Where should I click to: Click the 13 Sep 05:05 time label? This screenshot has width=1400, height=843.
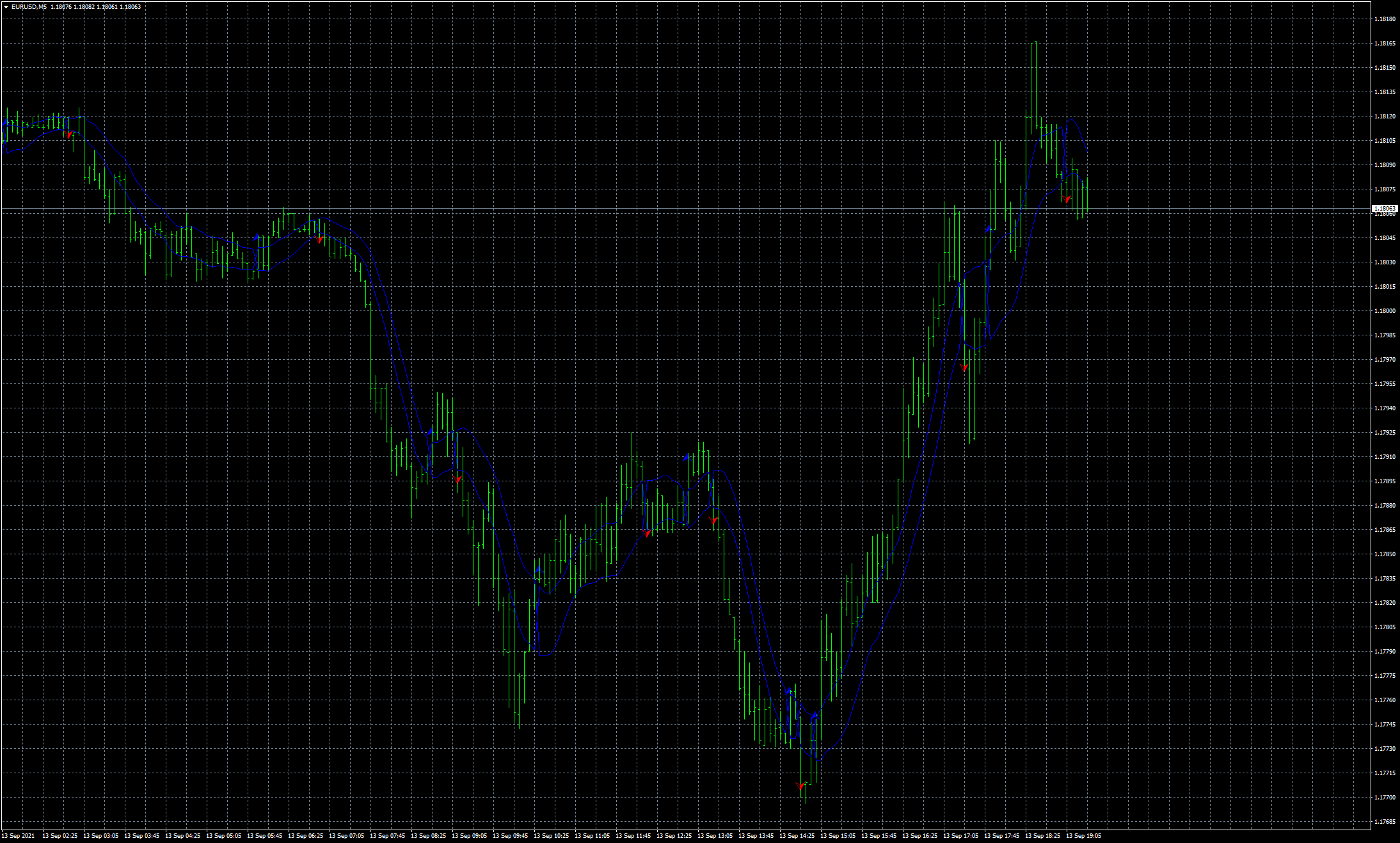(224, 836)
